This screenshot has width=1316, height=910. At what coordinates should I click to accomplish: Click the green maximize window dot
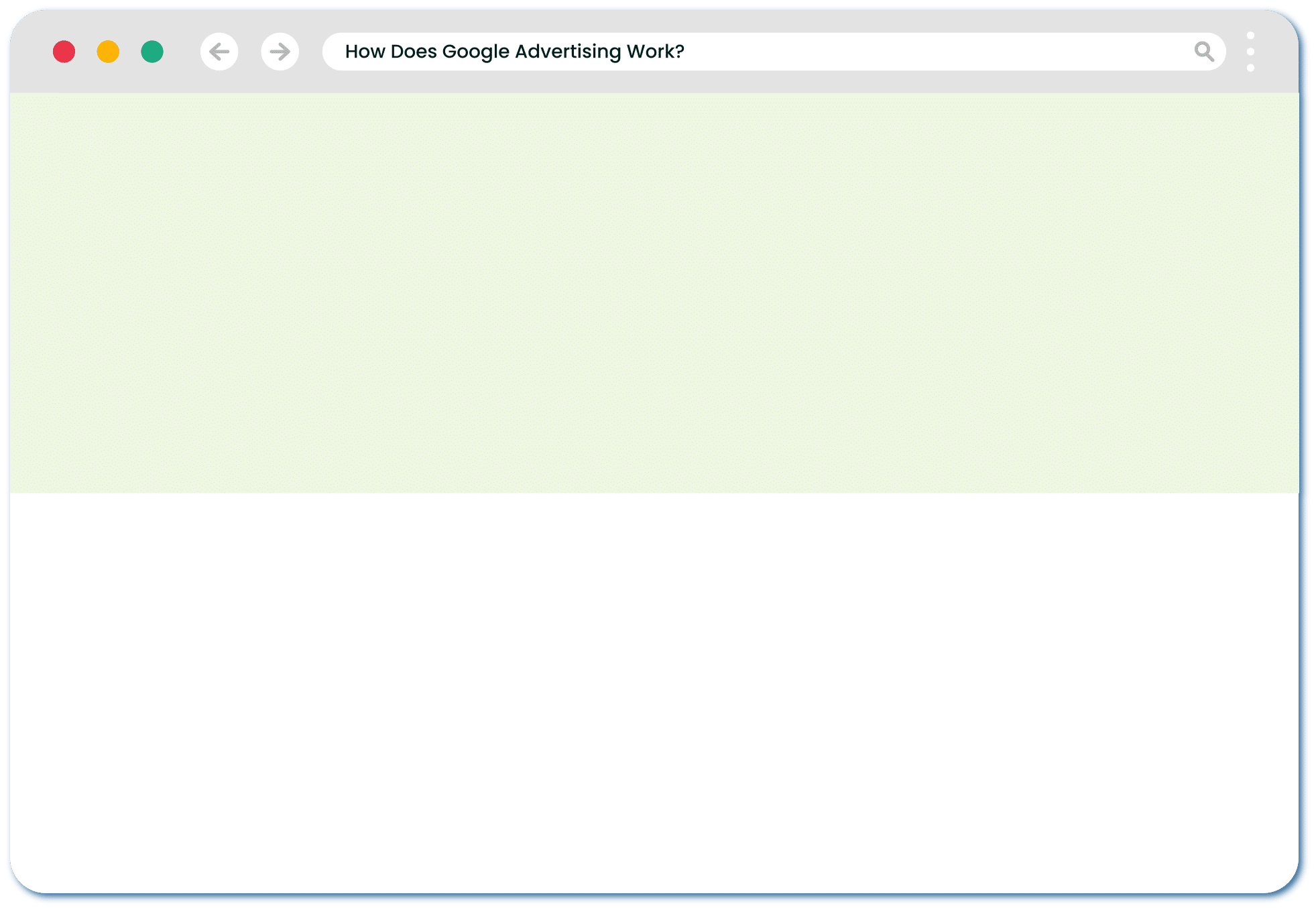pyautogui.click(x=152, y=52)
